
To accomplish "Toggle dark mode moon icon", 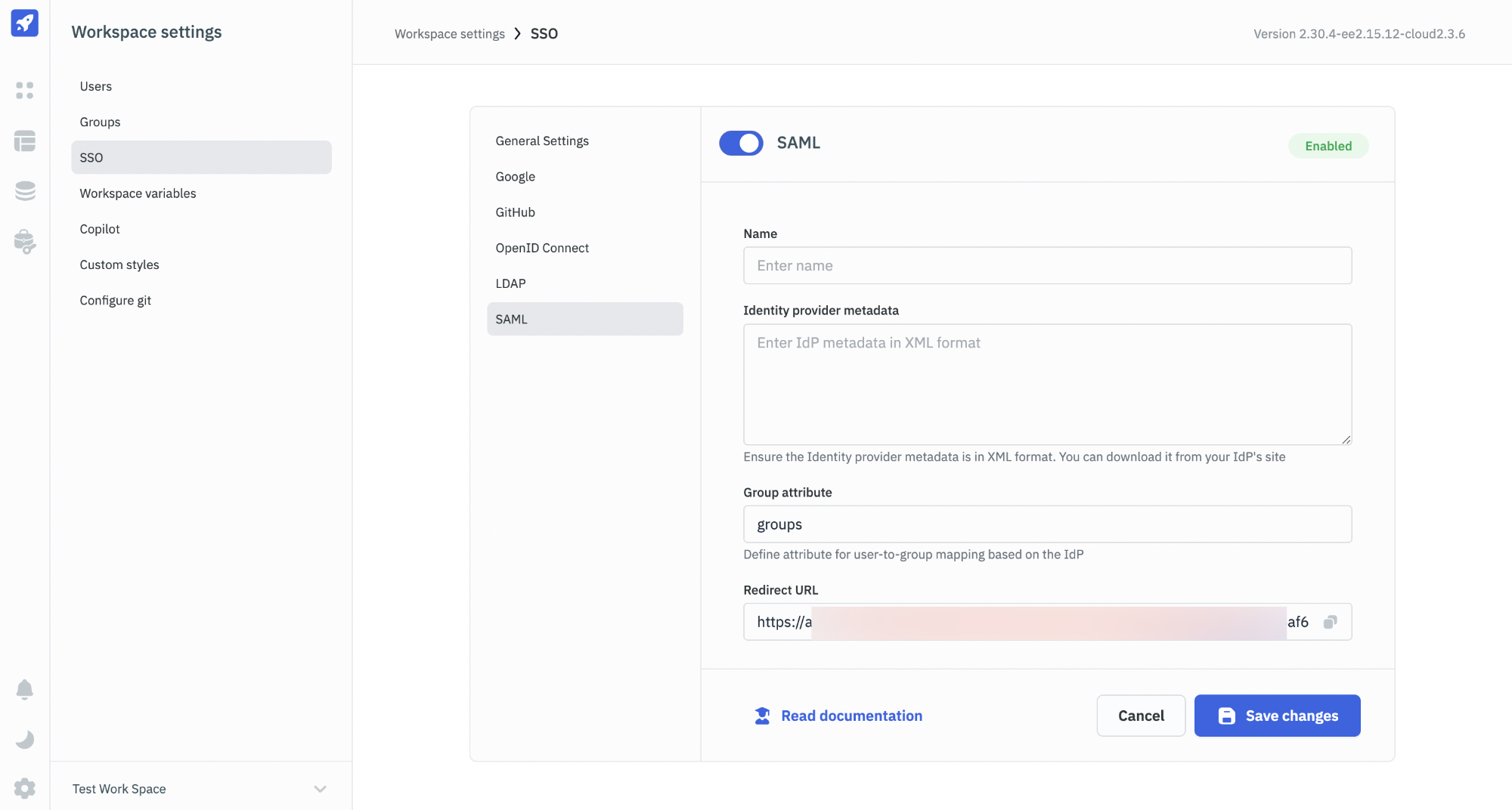I will (25, 739).
